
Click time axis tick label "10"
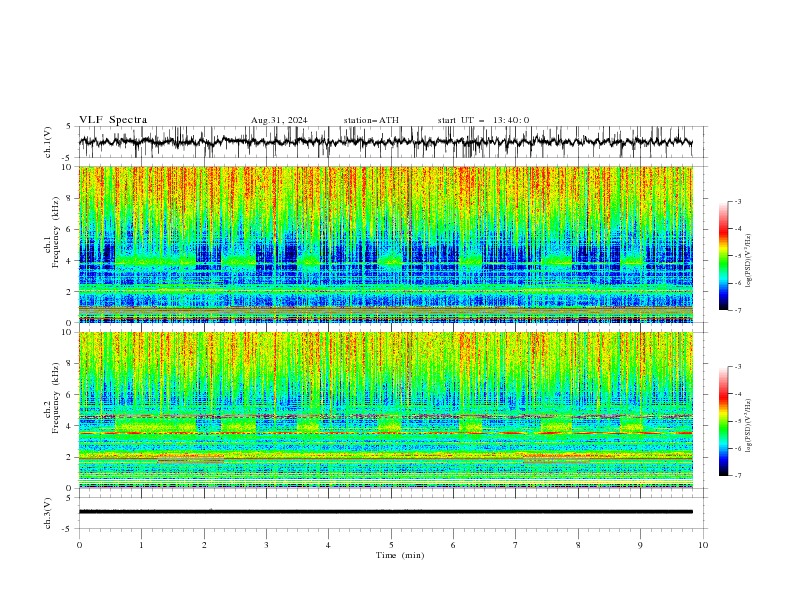pos(703,545)
